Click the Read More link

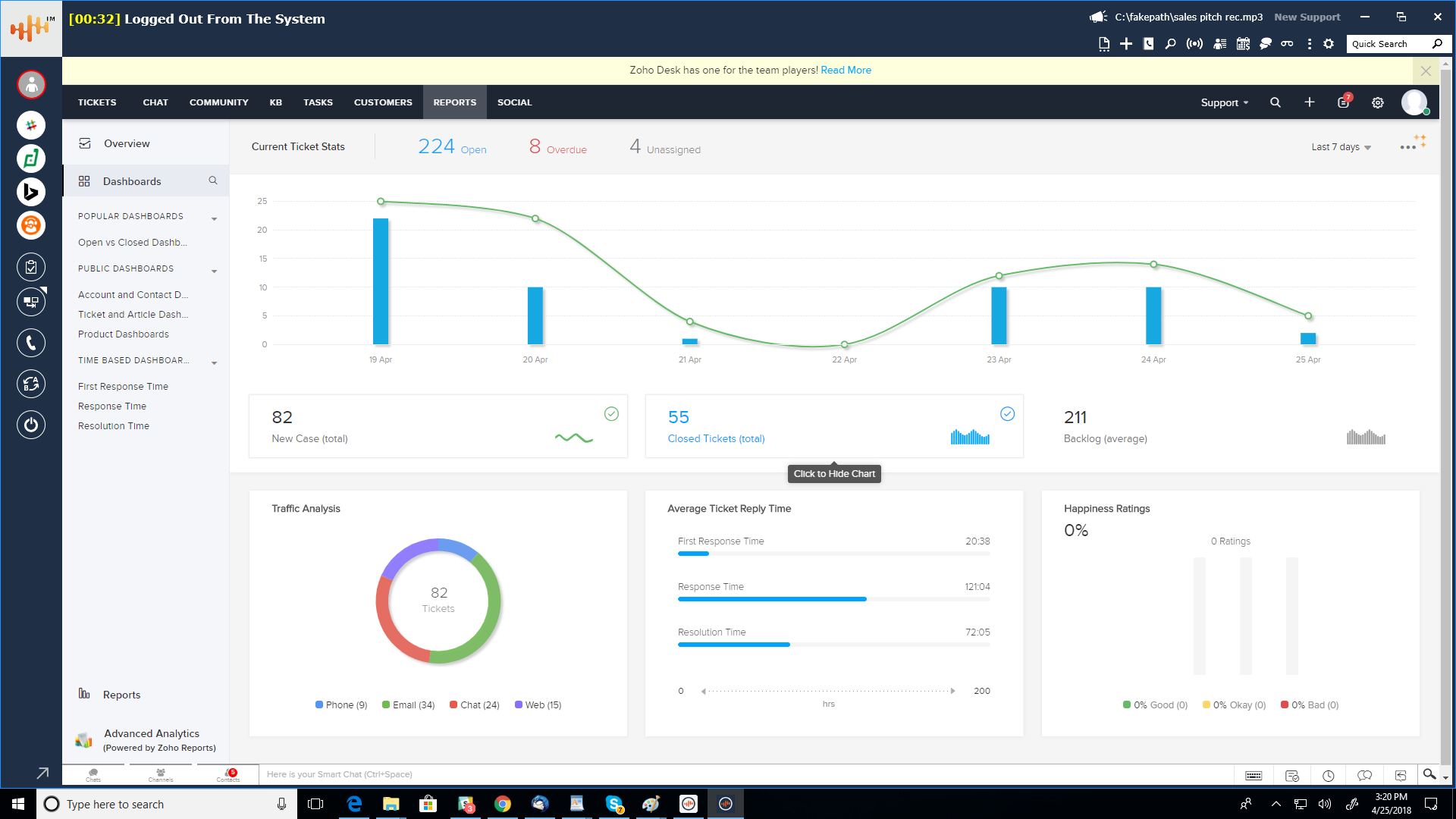pos(846,70)
